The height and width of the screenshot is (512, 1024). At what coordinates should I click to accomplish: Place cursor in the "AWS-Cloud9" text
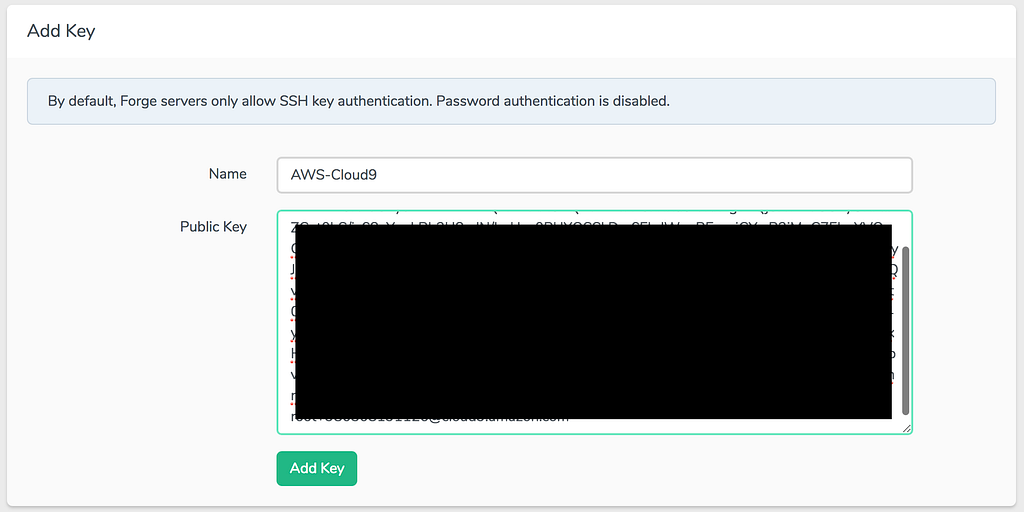pos(333,175)
